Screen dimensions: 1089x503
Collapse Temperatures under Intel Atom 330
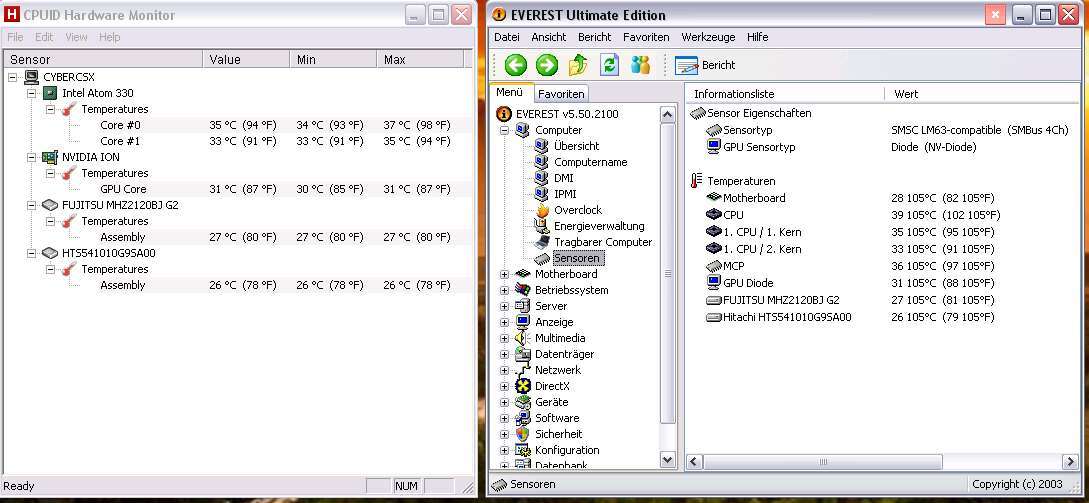click(x=50, y=109)
